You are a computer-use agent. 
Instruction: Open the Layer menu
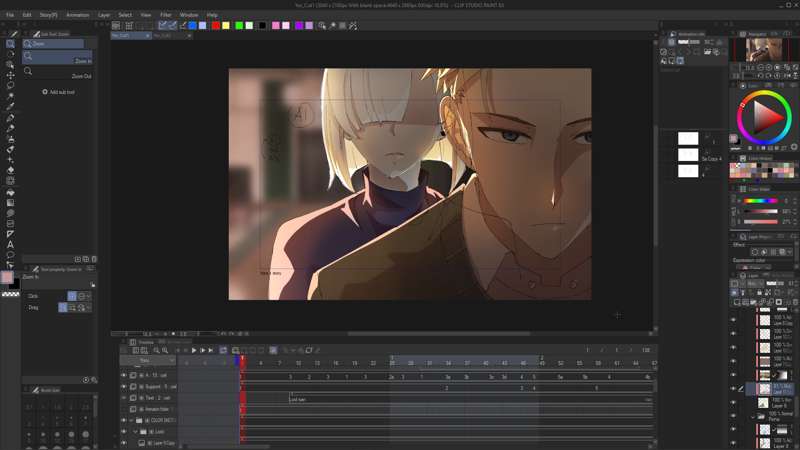click(x=104, y=15)
